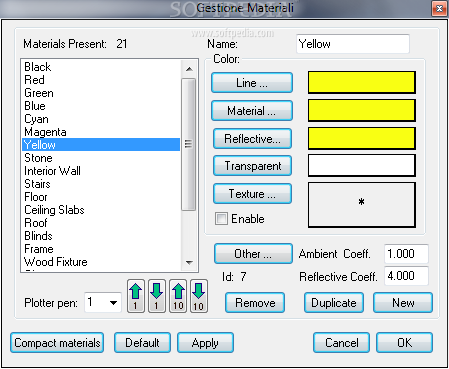The image size is (449, 369).
Task: Open the Material color picker button
Action: coord(252,111)
